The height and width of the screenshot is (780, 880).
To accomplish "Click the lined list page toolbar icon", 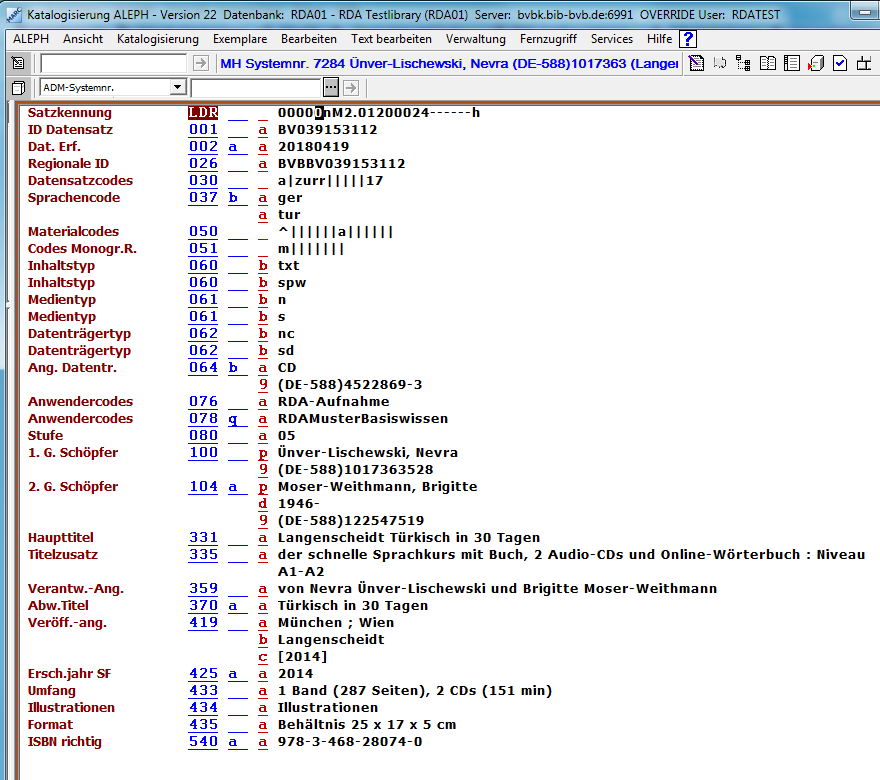I will click(x=792, y=63).
